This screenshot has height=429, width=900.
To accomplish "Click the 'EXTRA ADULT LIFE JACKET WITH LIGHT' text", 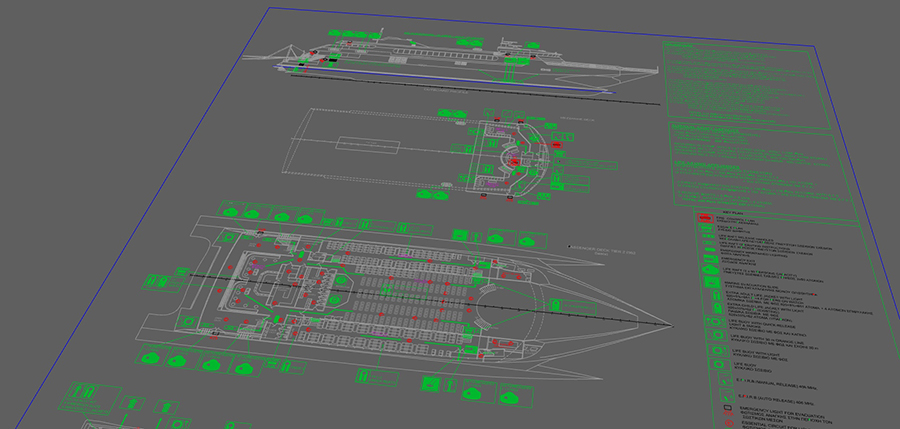I will (765, 295).
